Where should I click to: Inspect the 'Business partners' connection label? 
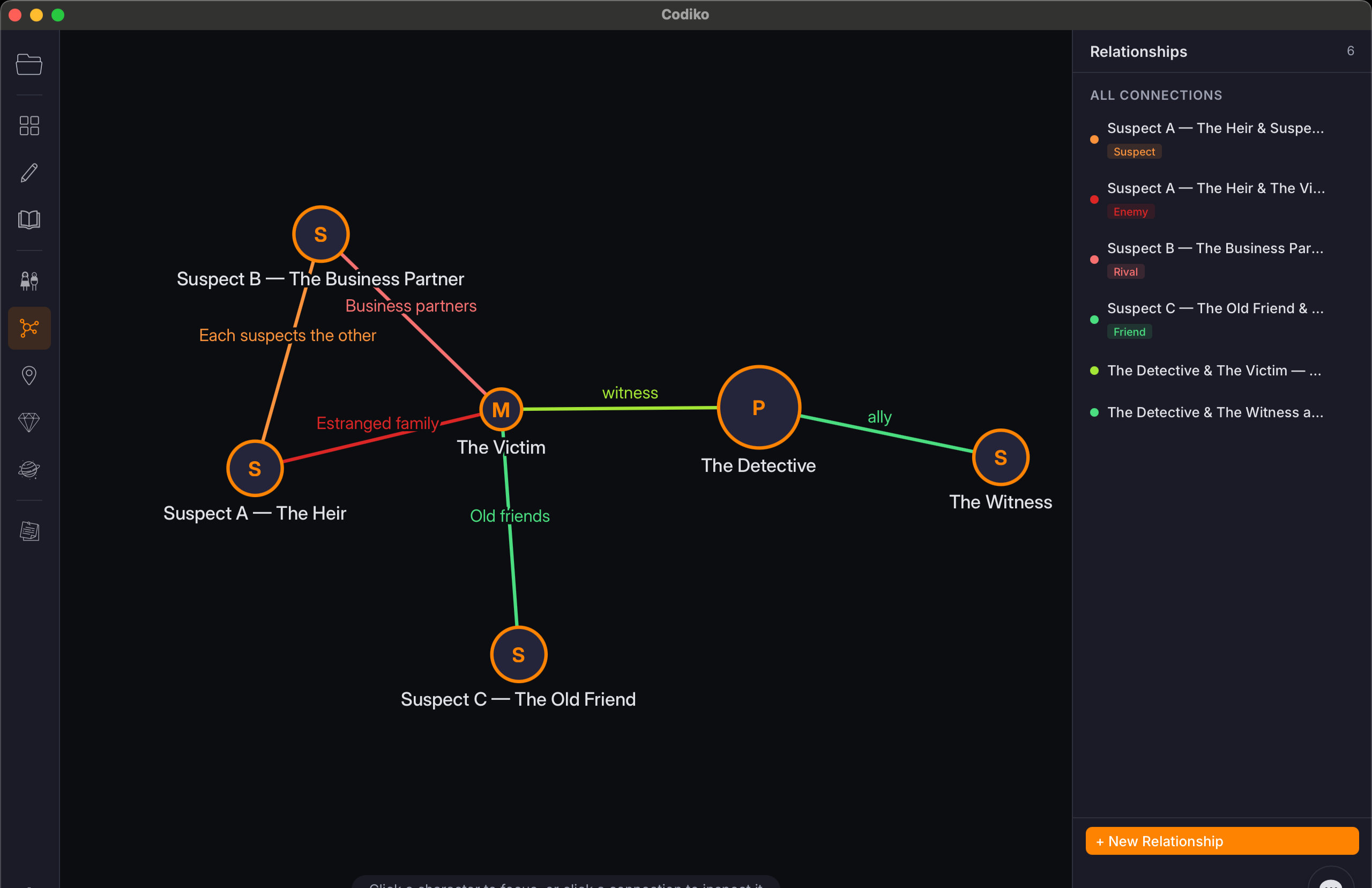pos(411,306)
